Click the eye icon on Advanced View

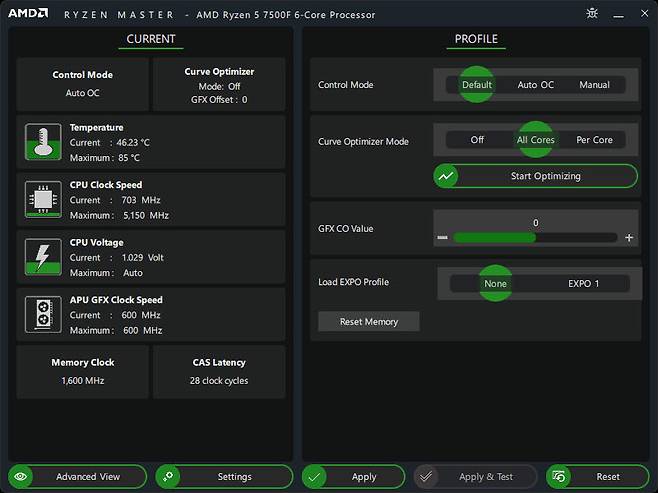click(x=21, y=477)
